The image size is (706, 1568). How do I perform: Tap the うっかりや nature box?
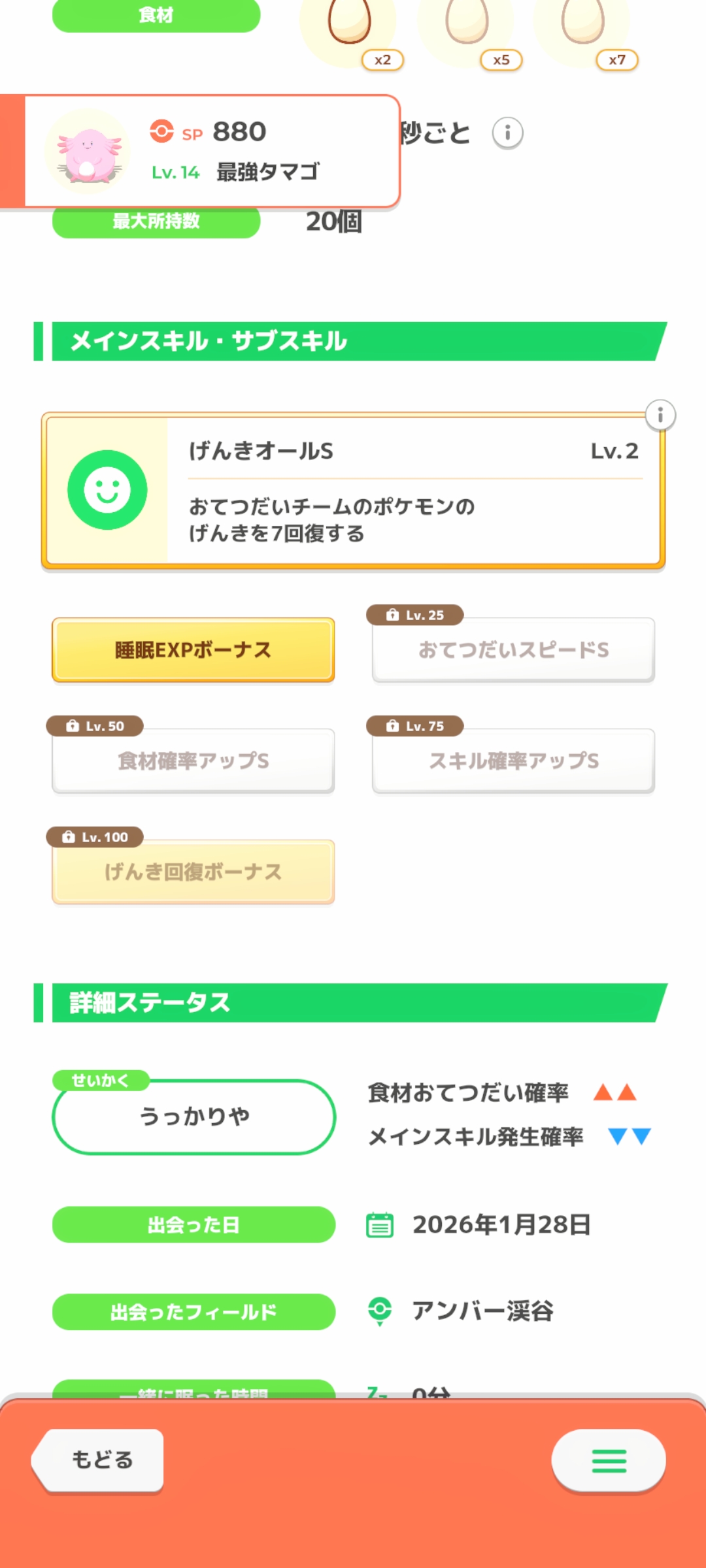tap(193, 1117)
